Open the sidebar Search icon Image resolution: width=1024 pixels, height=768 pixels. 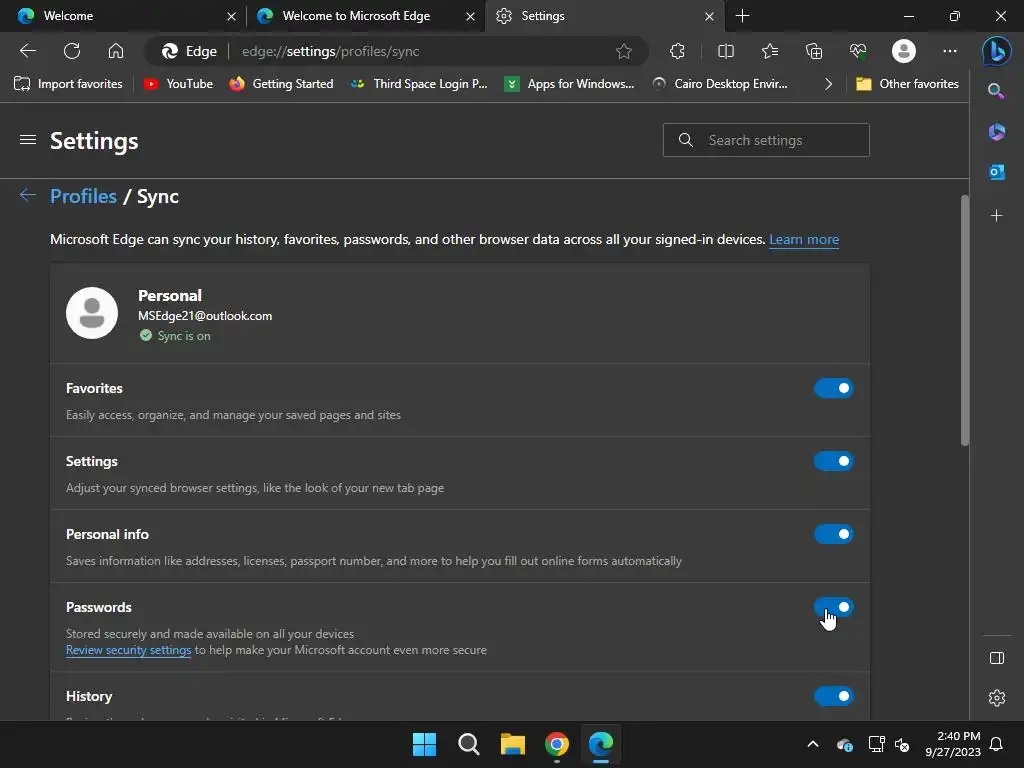(996, 91)
